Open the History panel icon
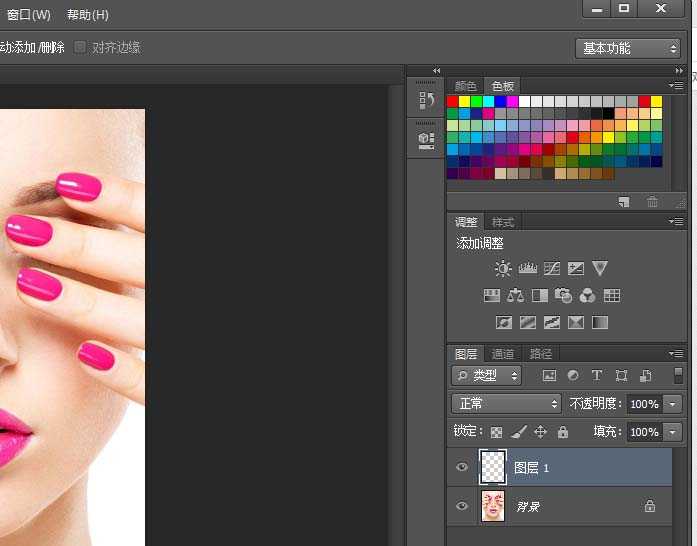This screenshot has height=546, width=697. point(426,100)
